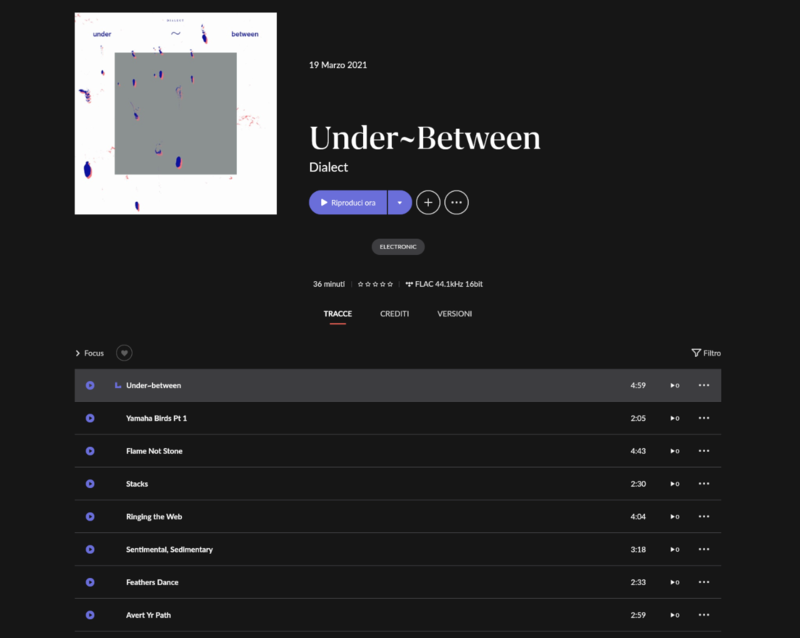800x638 pixels.
Task: Open more options for Under~between track
Action: 704,385
